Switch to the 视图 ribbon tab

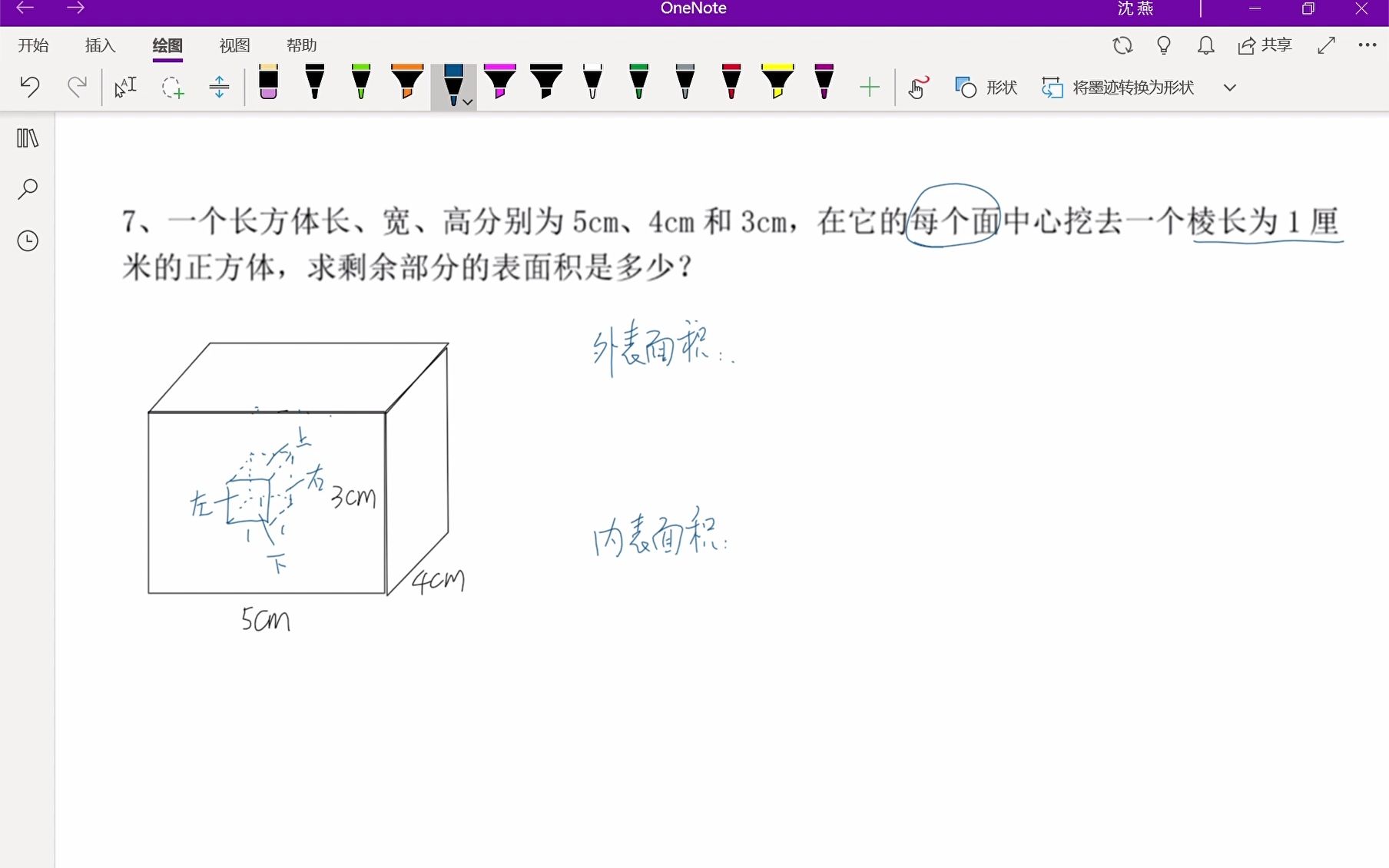(234, 45)
